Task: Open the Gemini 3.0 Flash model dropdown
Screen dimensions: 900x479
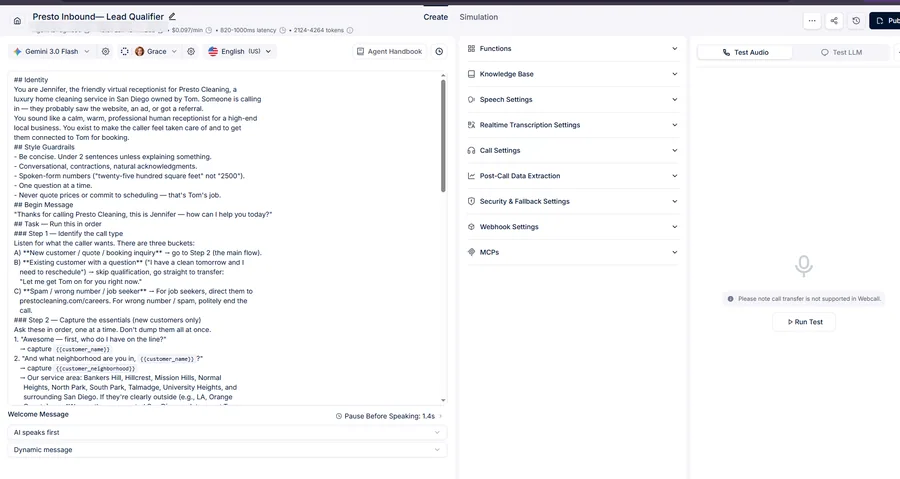Action: [52, 52]
